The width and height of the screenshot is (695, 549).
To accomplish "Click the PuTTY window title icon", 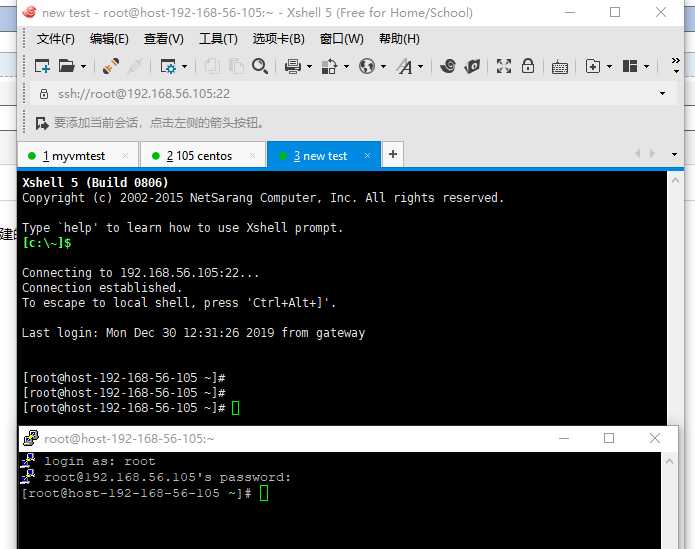I will 31,438.
